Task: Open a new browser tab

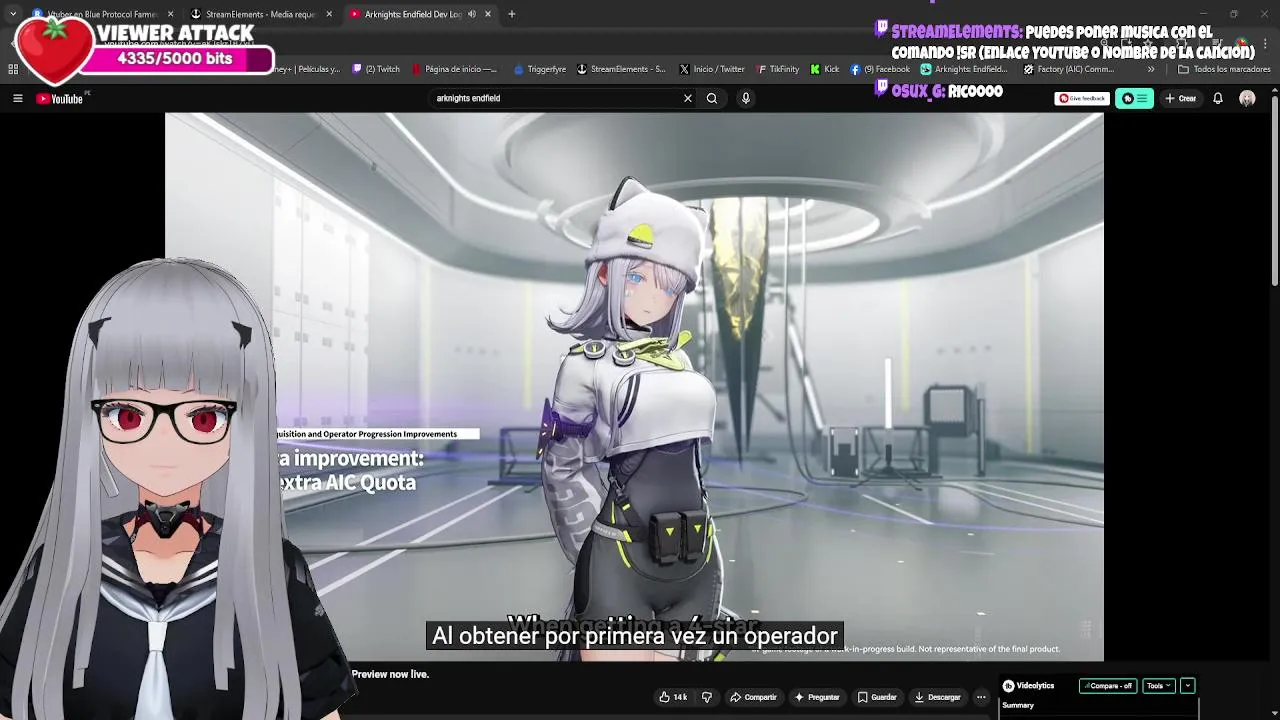Action: pyautogui.click(x=511, y=14)
